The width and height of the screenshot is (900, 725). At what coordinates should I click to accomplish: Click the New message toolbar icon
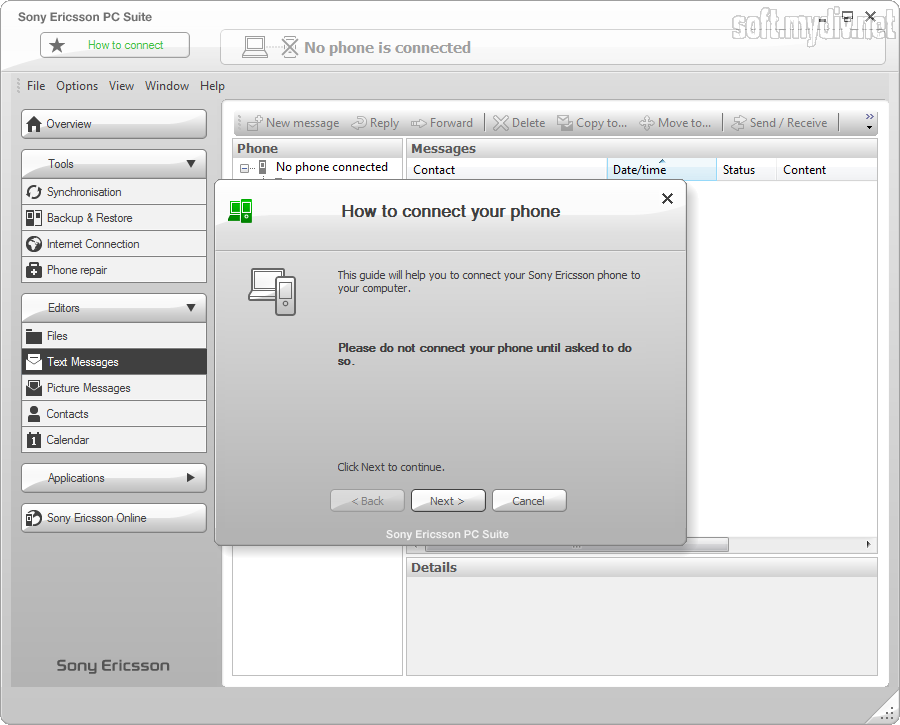click(x=254, y=122)
